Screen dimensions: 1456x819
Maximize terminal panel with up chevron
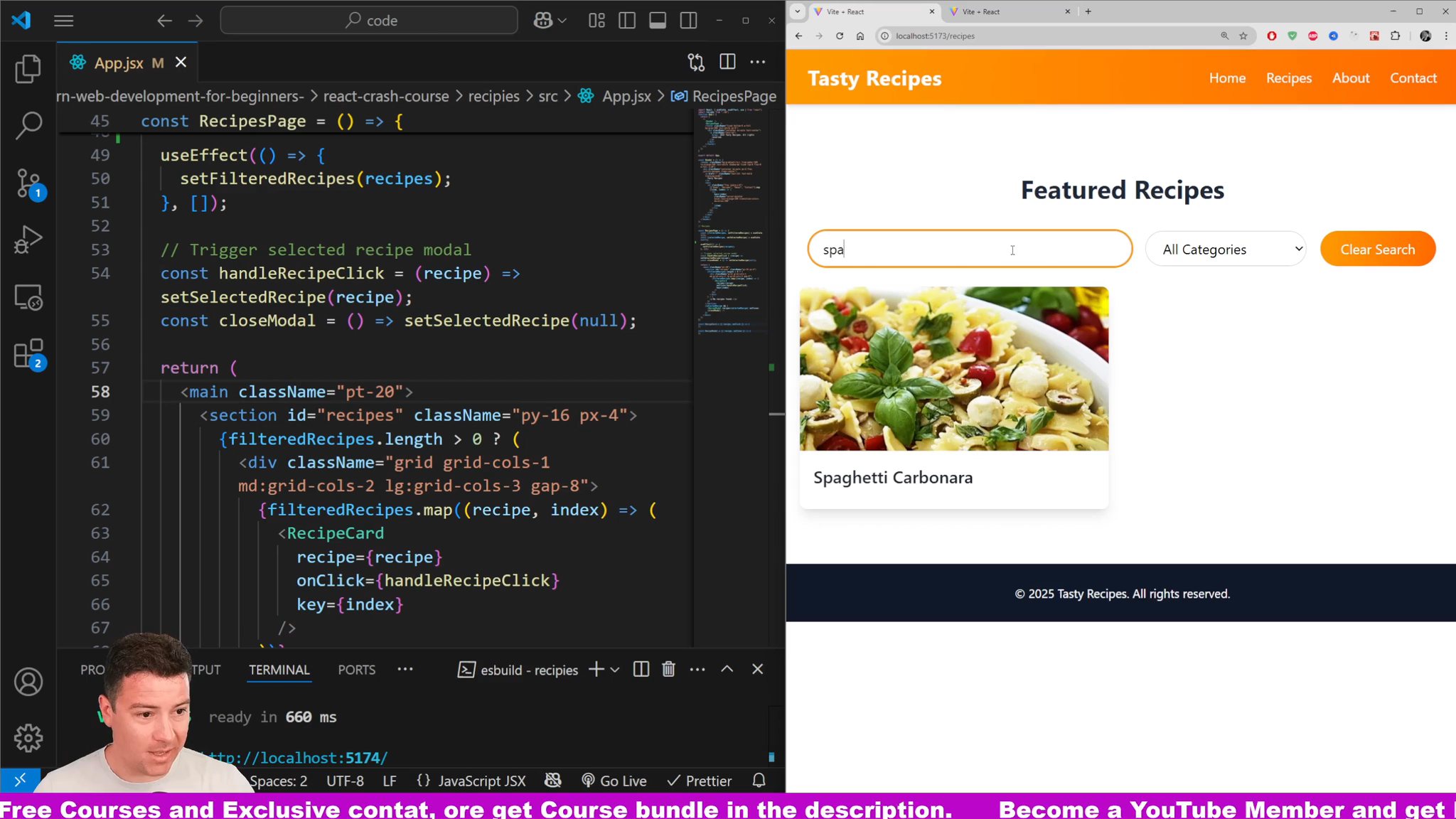pos(727,670)
